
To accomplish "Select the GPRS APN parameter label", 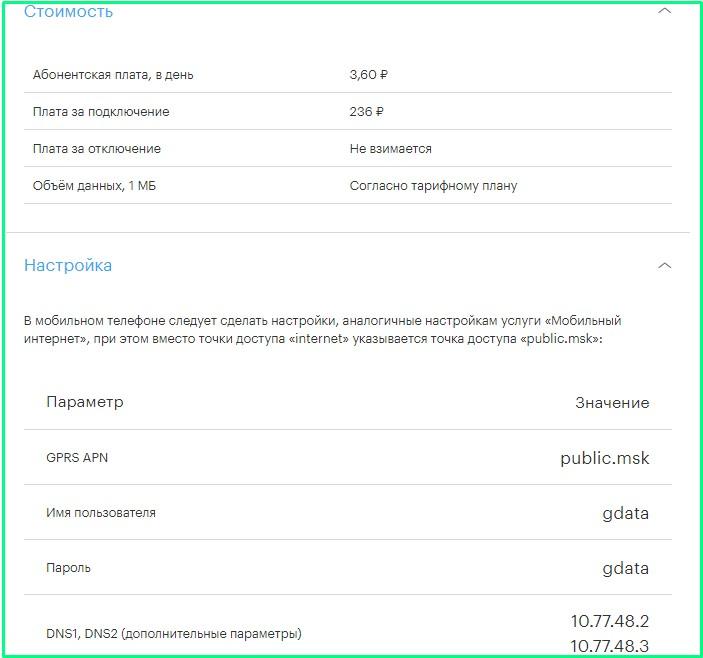I will coord(77,458).
